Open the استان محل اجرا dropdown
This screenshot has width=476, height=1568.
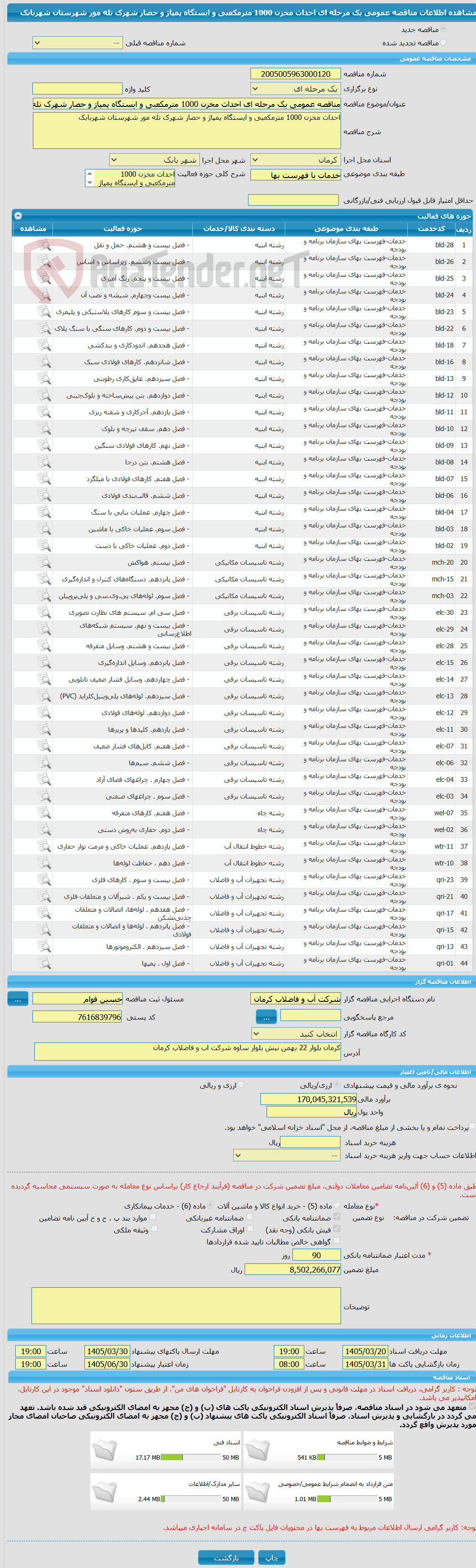(295, 160)
